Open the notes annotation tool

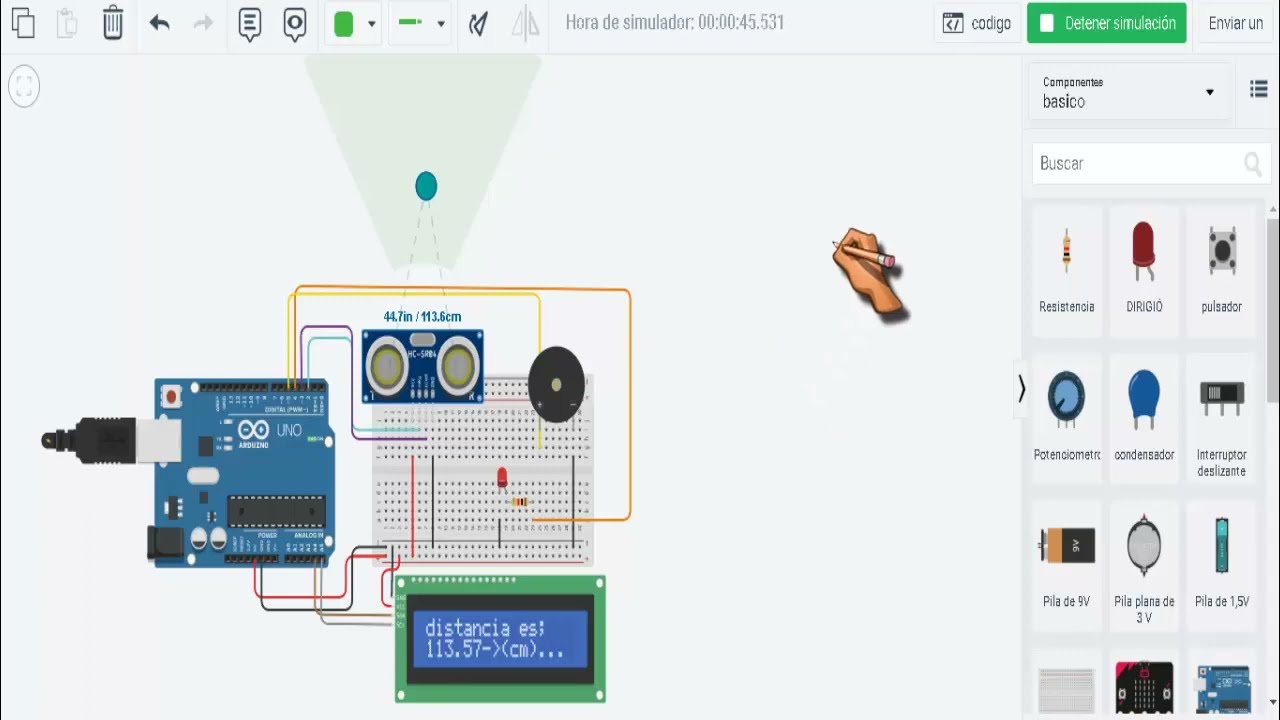pos(250,23)
